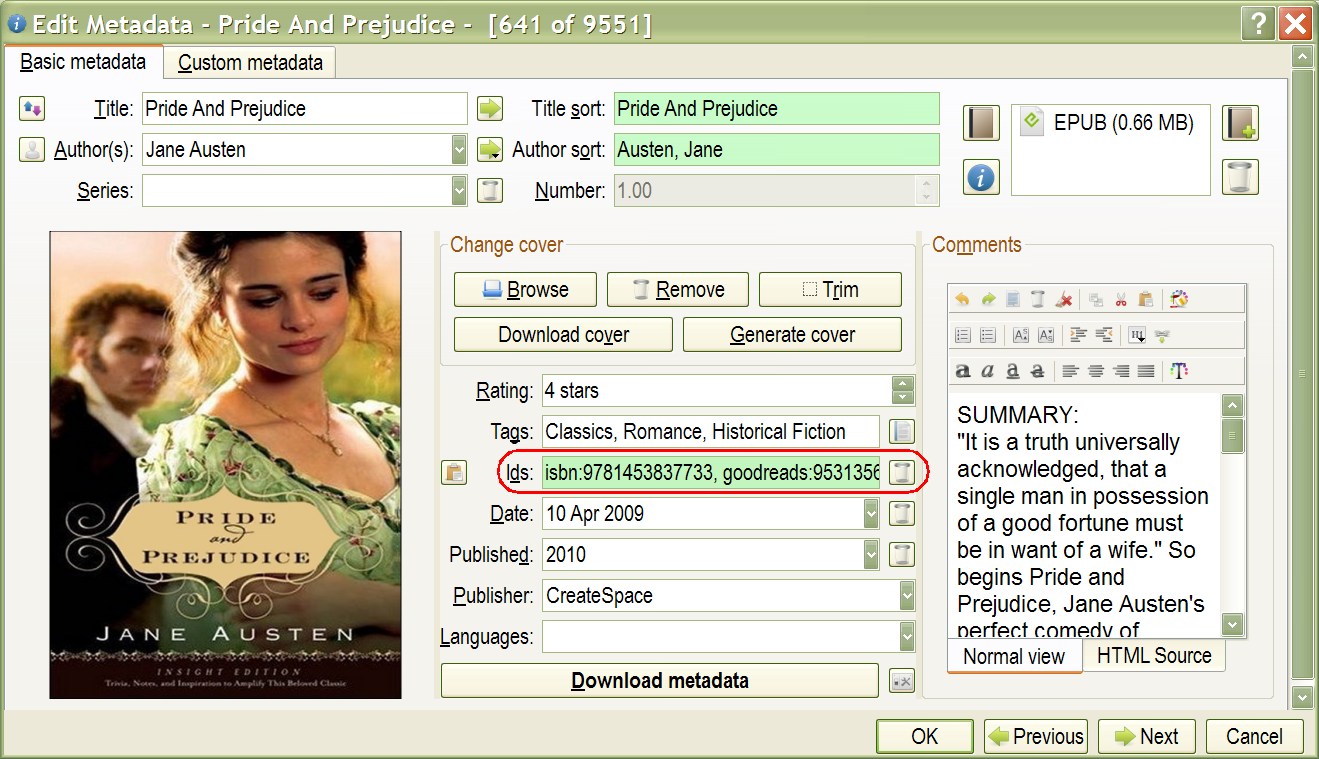This screenshot has height=759, width=1319.
Task: Set metadata from book format (info icon)
Action: click(x=982, y=177)
